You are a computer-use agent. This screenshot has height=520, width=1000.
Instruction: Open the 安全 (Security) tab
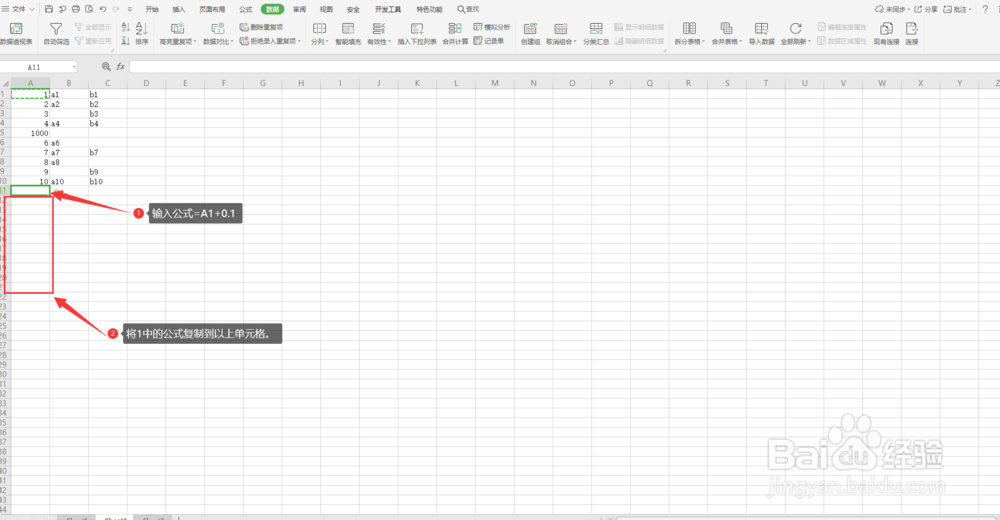tap(353, 9)
